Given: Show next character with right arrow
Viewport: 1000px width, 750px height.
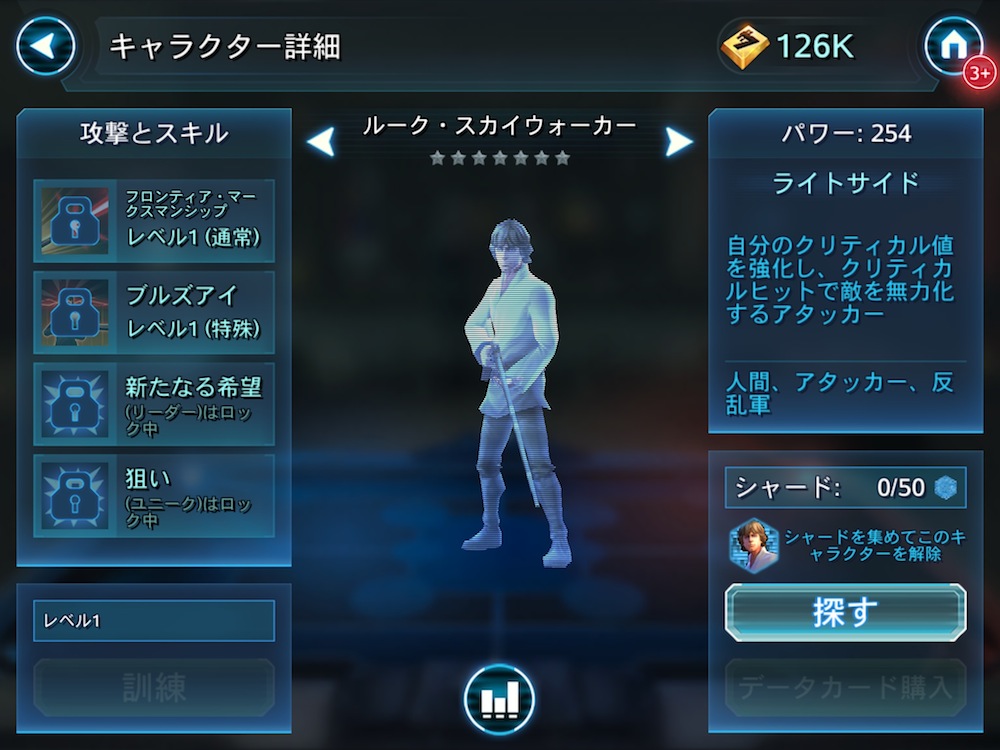Looking at the screenshot, I should (679, 141).
